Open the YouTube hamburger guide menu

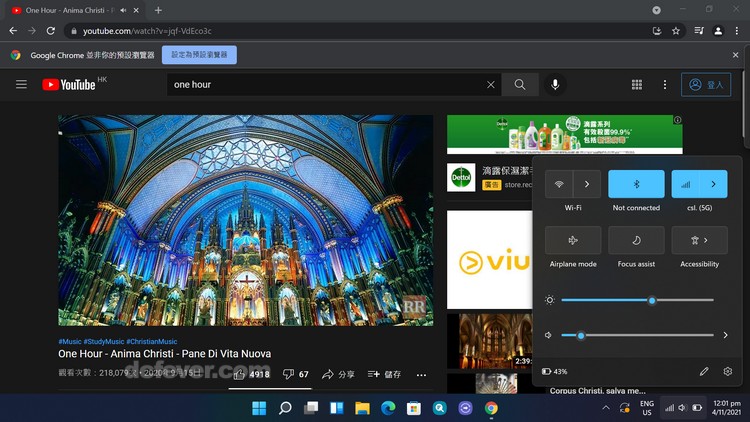pyautogui.click(x=21, y=85)
